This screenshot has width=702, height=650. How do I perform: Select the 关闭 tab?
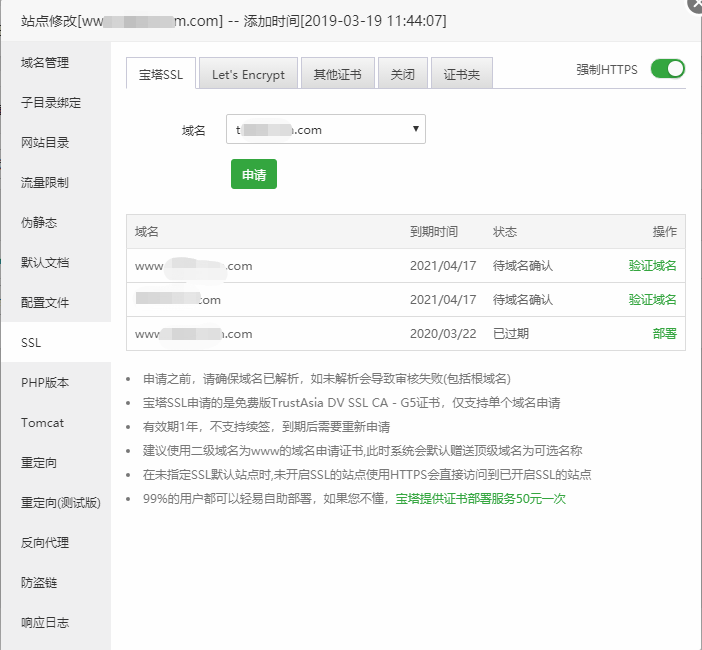pos(403,74)
